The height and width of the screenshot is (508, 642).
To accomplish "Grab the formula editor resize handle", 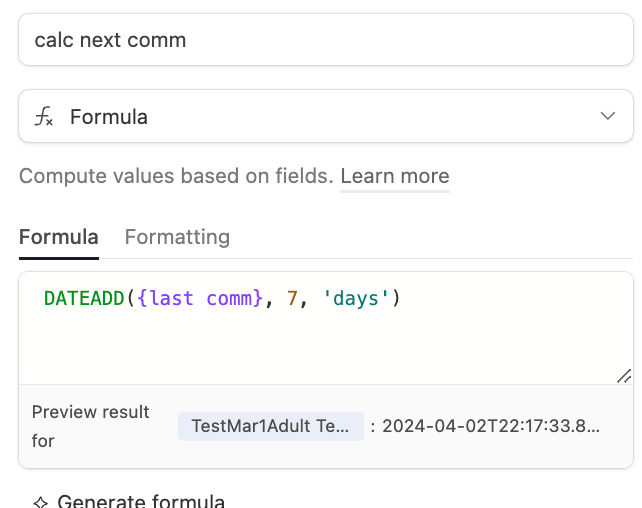I will (624, 376).
